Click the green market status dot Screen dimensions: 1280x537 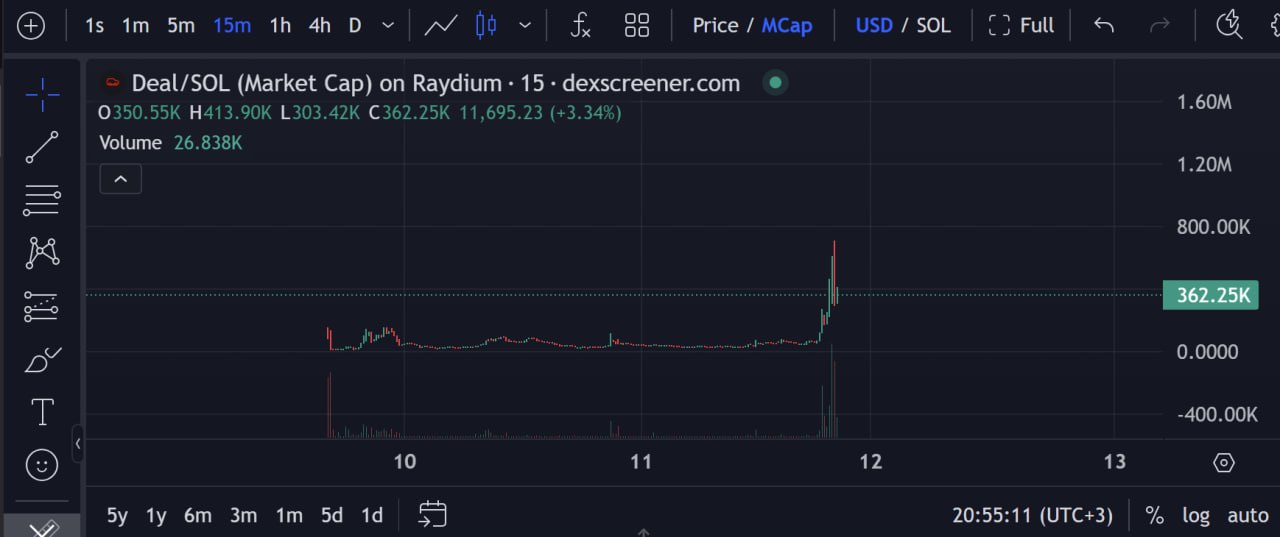click(775, 83)
